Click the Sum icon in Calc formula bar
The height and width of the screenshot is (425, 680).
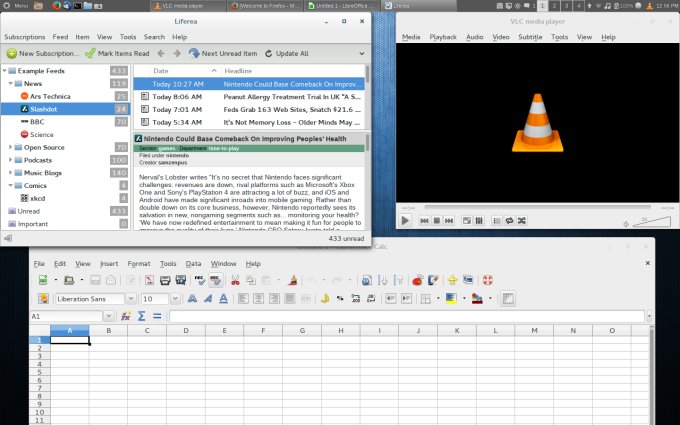pyautogui.click(x=141, y=316)
